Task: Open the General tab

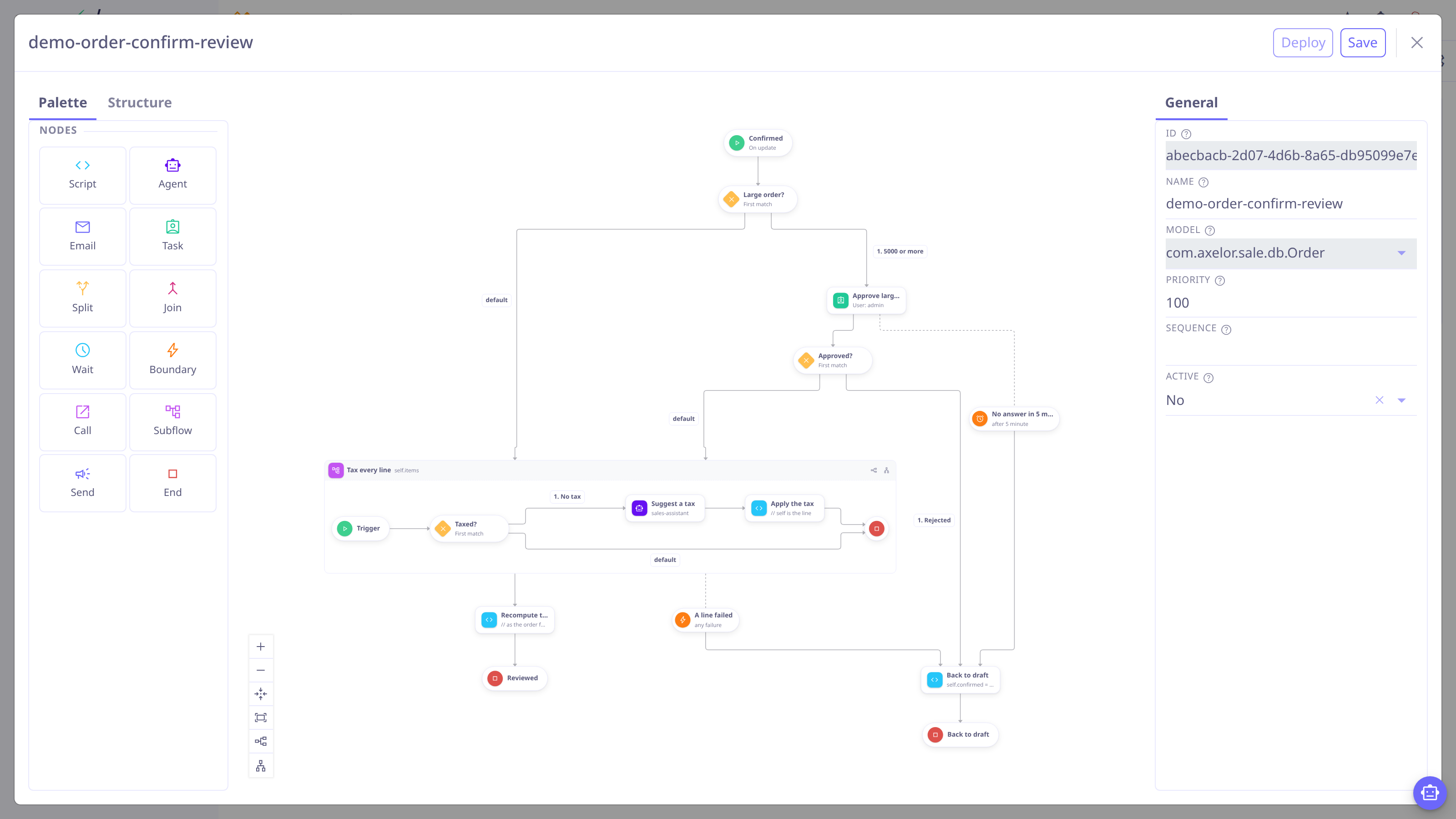Action: [x=1192, y=102]
